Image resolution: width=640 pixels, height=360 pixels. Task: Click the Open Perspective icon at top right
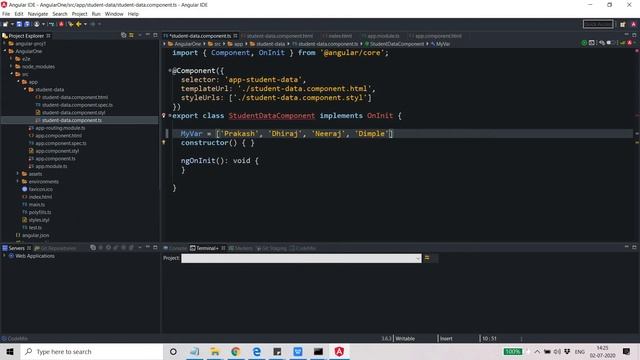click(x=622, y=24)
